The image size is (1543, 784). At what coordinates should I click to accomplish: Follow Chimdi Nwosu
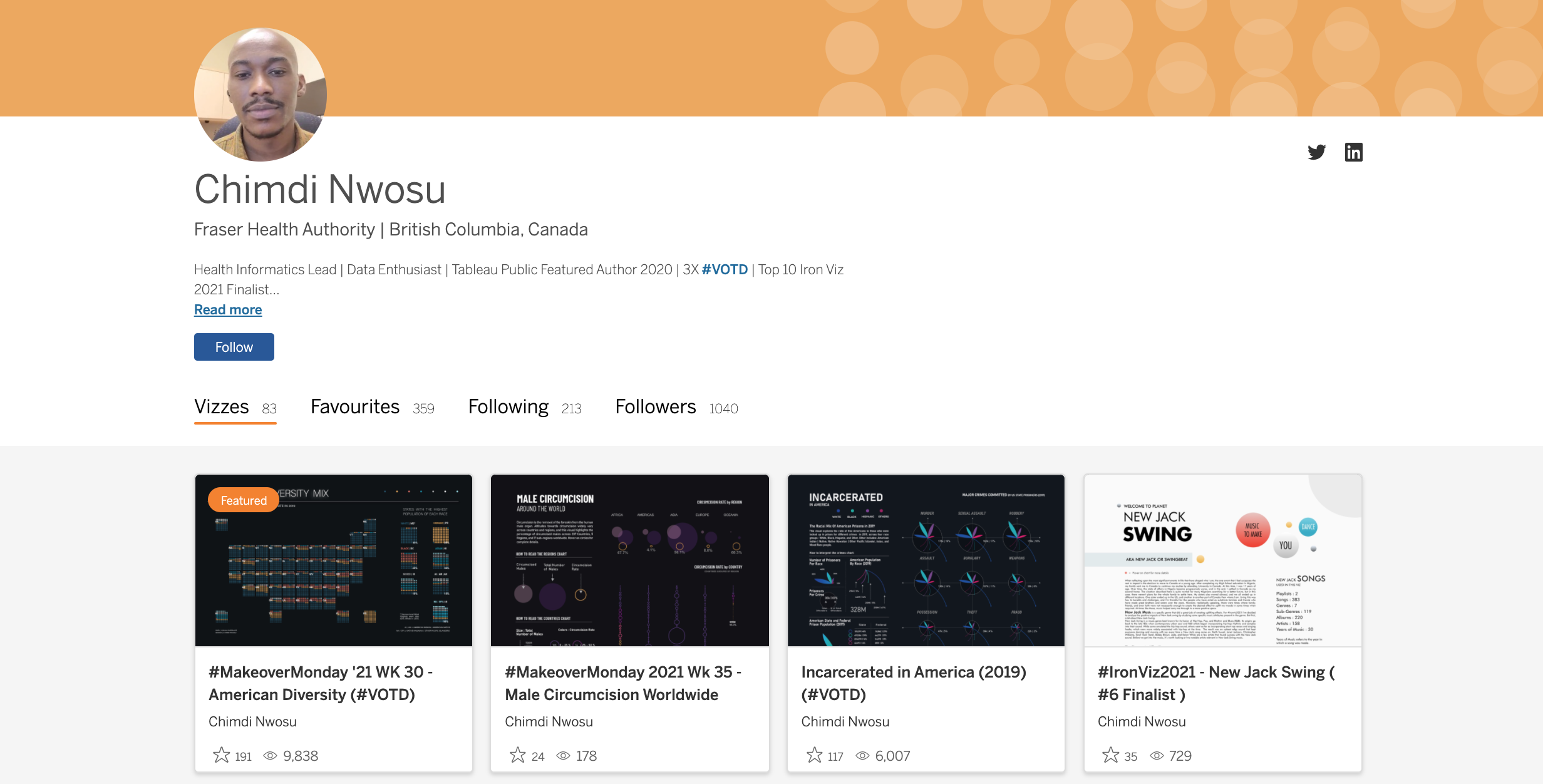coord(234,347)
